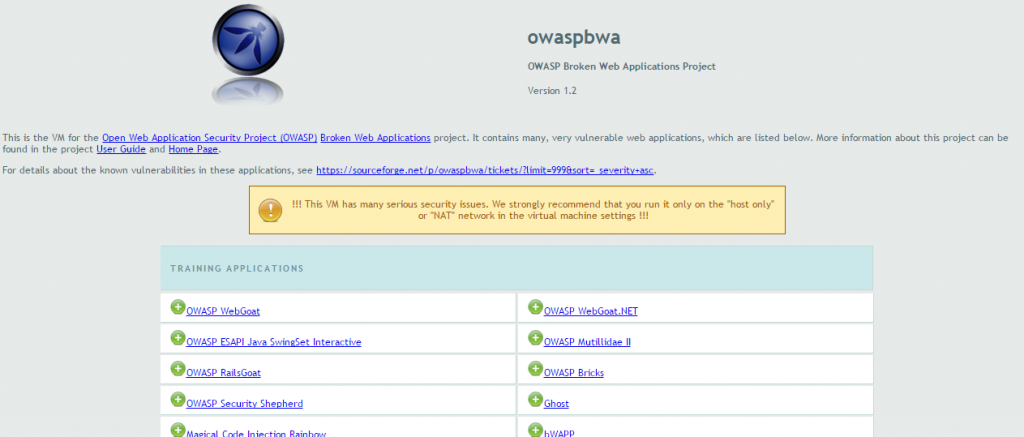Expand the plus icon beside OWASP Security Shepherd
This screenshot has width=1024, height=437.
[178, 399]
